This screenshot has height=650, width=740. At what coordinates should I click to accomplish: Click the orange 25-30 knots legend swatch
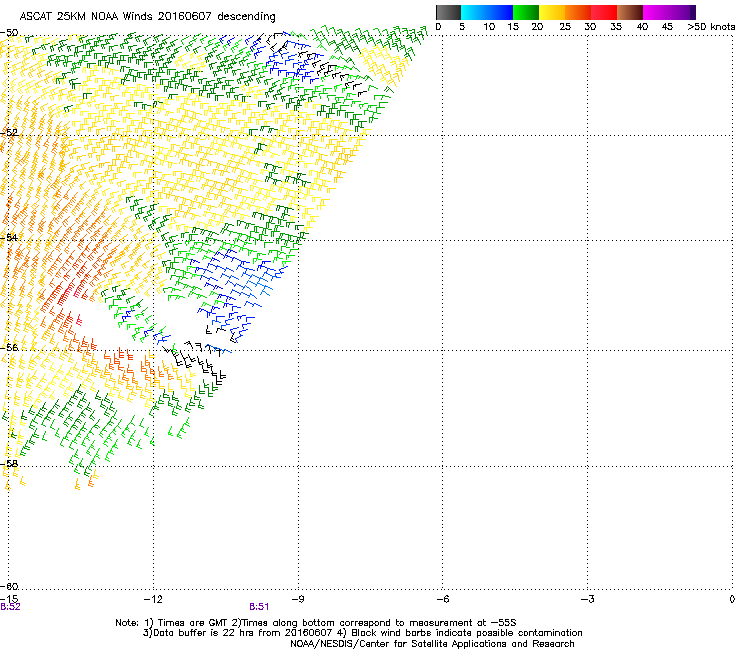(x=578, y=12)
